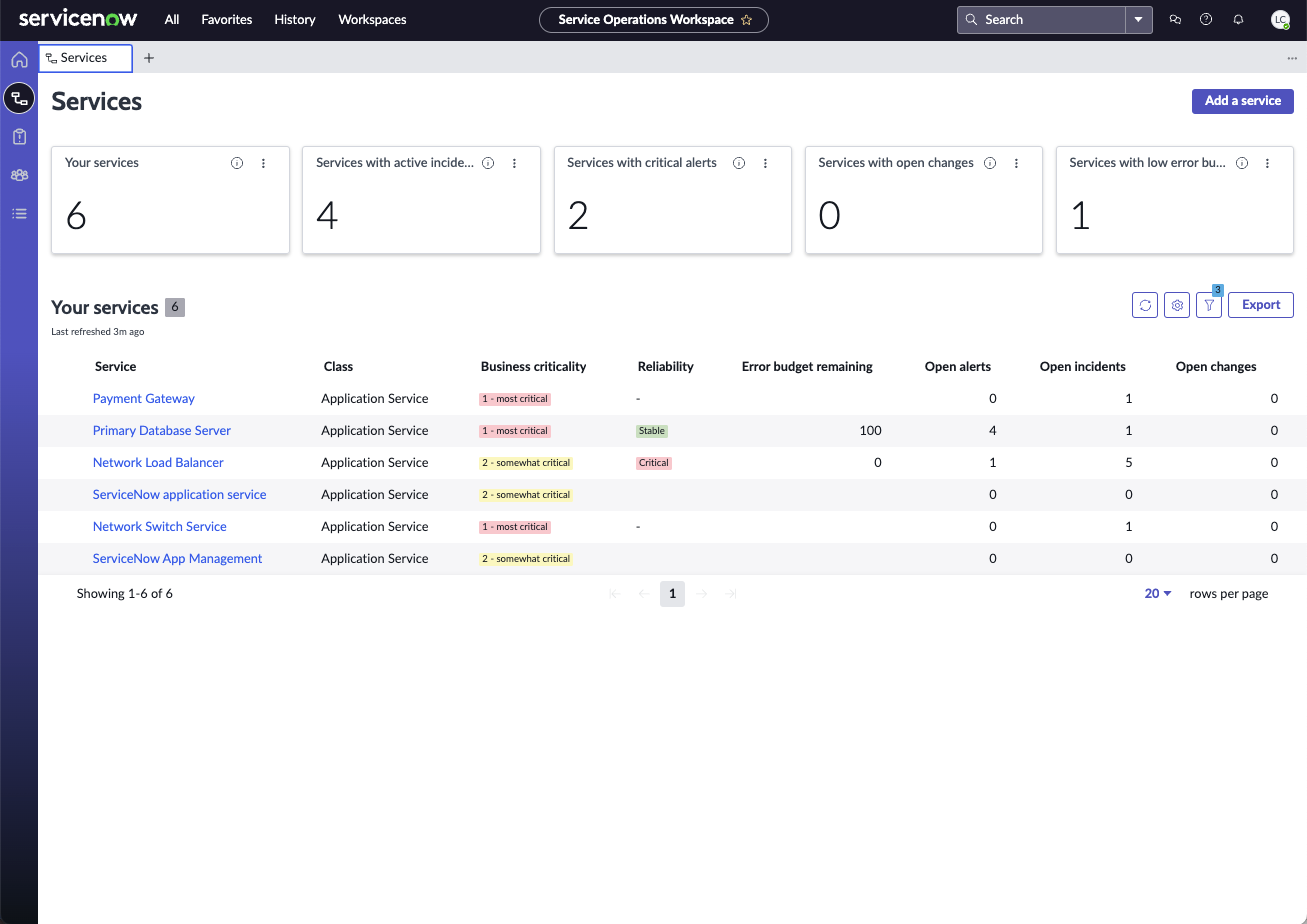Open Your services card kebab menu
Viewport: 1307px width, 924px height.
[264, 163]
